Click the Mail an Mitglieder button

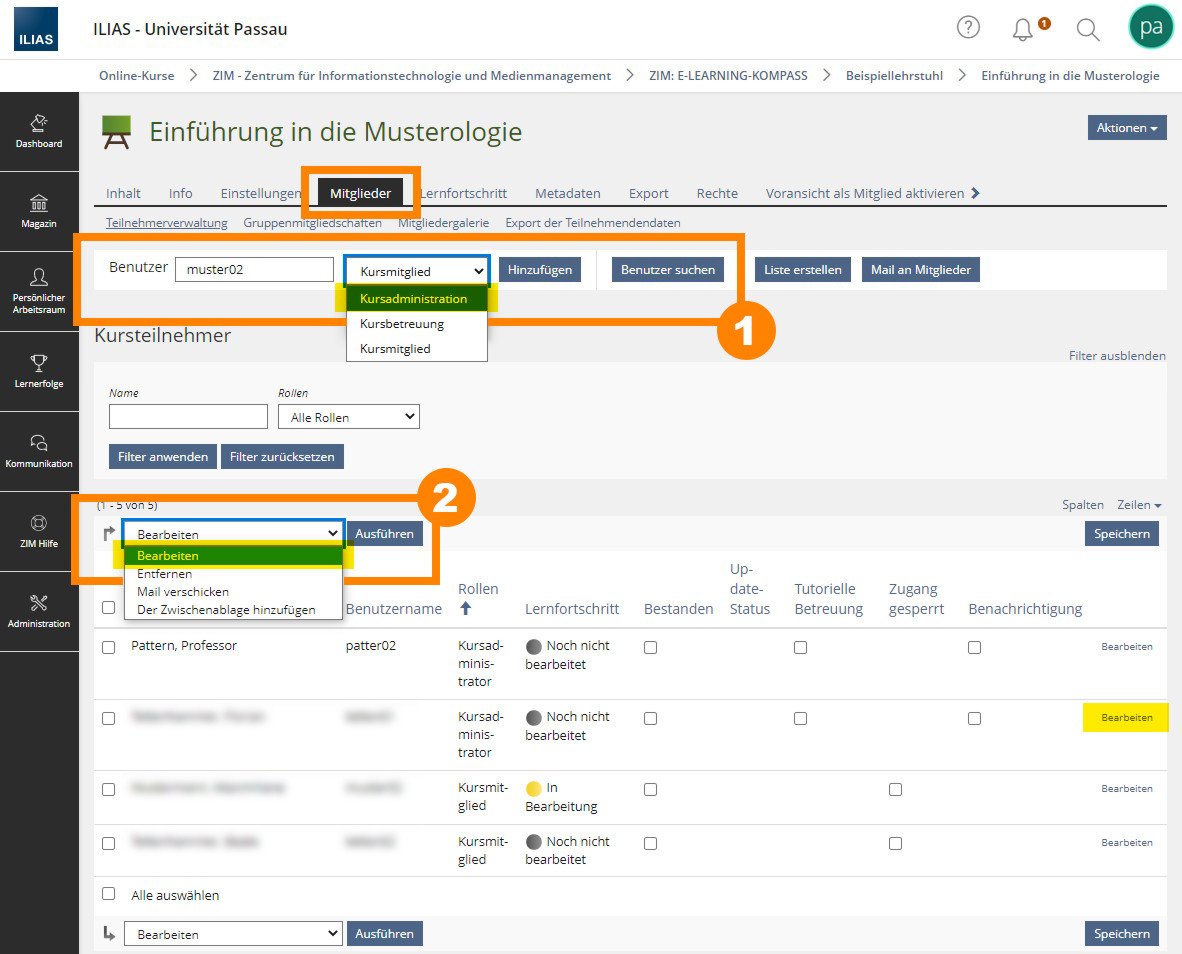(x=920, y=269)
